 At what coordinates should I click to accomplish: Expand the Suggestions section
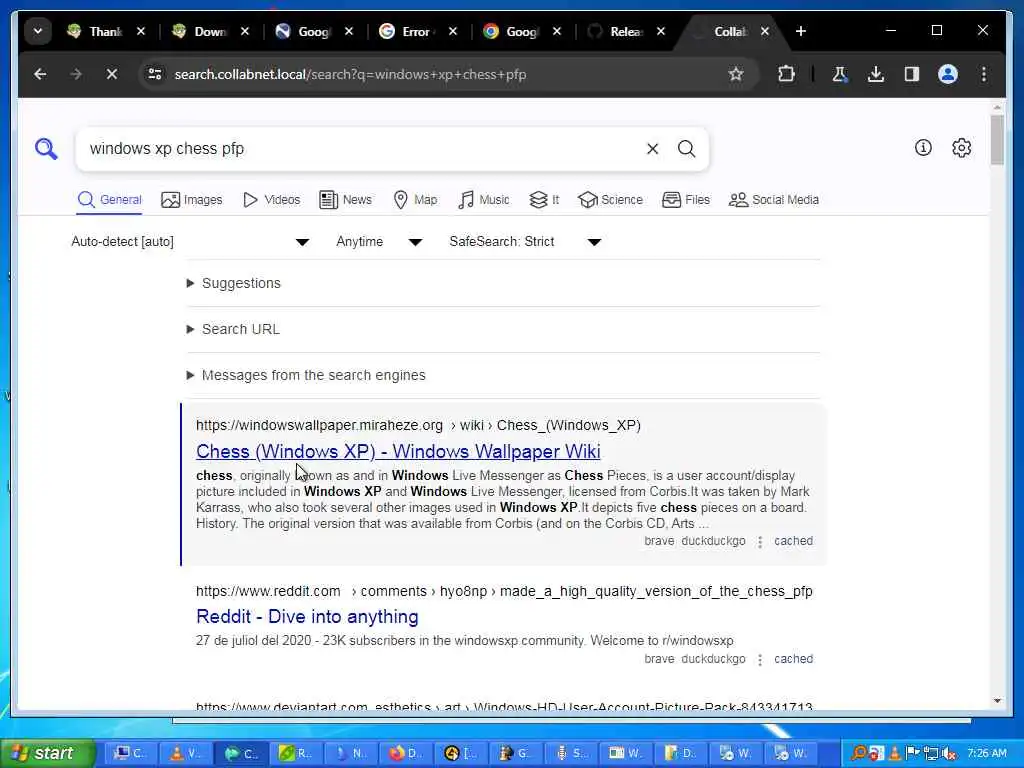click(x=234, y=283)
